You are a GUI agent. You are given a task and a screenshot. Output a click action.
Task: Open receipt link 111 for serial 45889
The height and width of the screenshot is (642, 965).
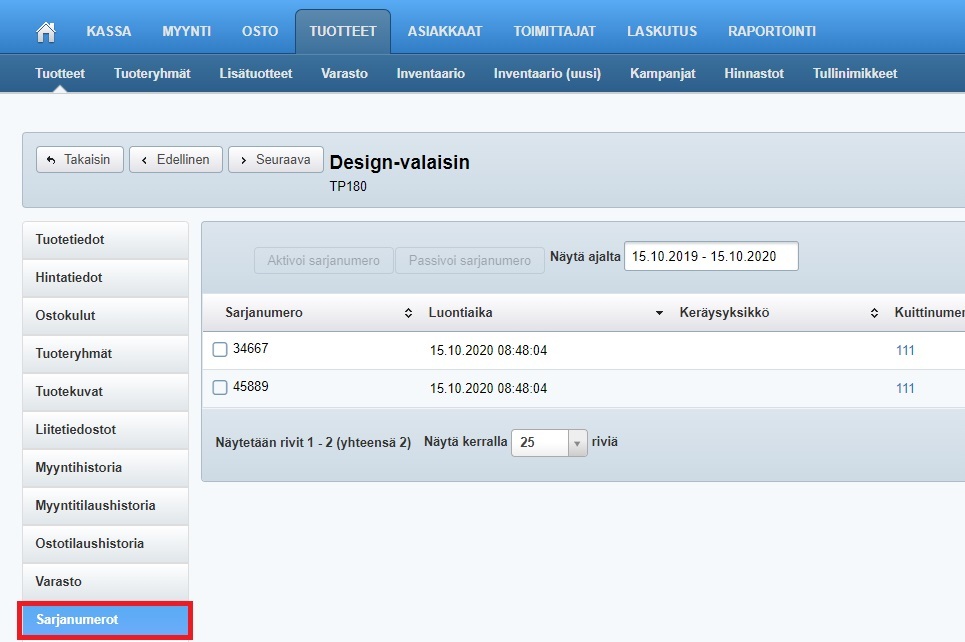pos(905,388)
